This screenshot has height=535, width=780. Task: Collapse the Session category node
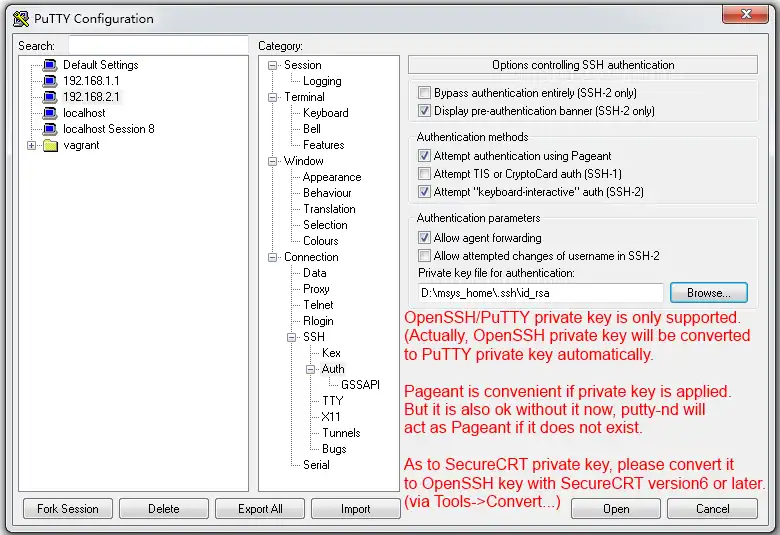(272, 65)
